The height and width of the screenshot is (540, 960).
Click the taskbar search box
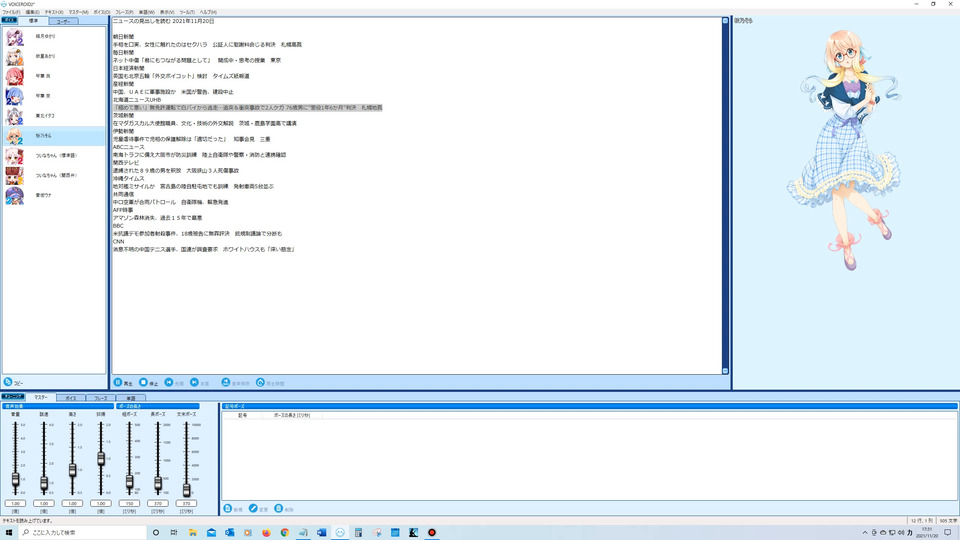click(x=83, y=533)
